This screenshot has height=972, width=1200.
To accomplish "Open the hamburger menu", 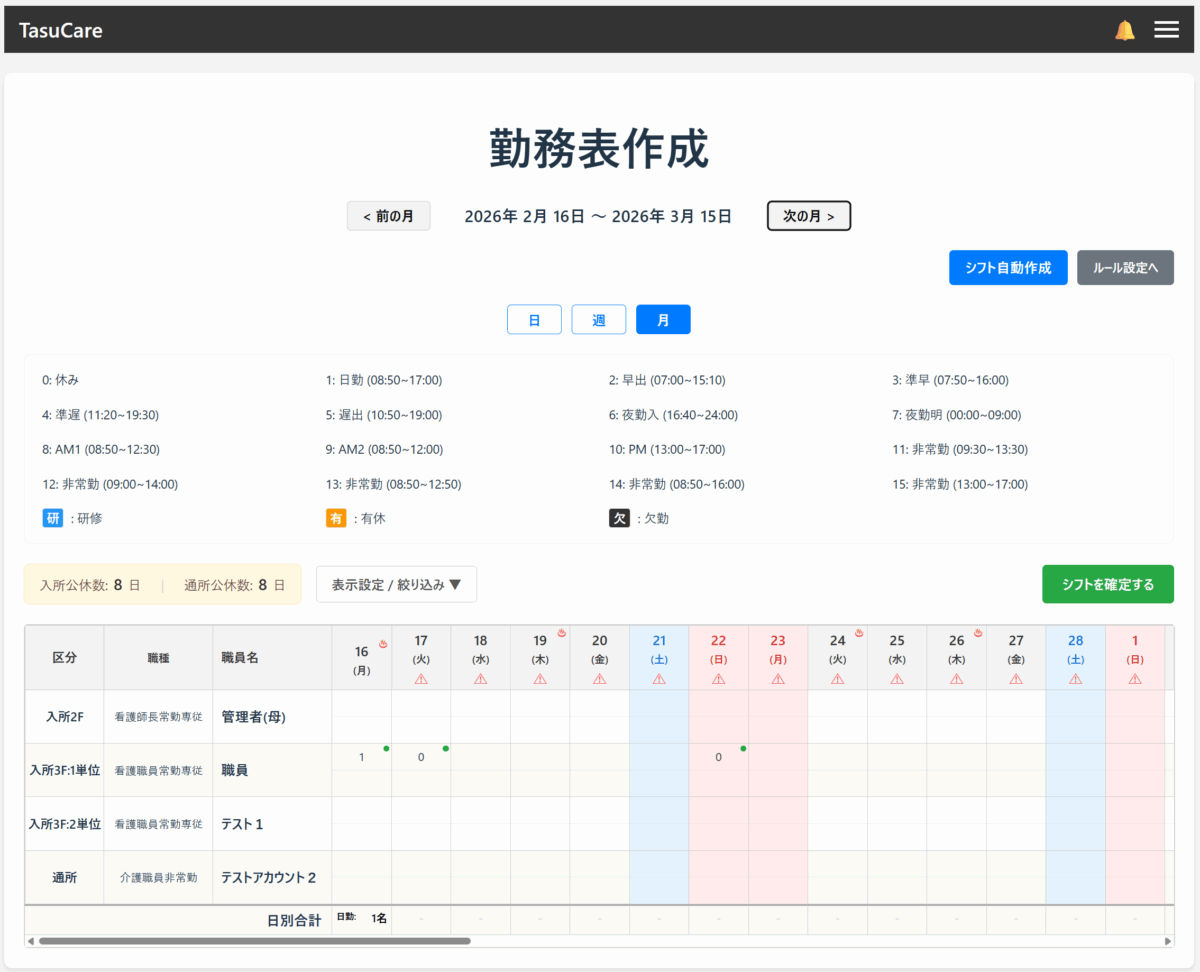I will click(x=1166, y=30).
